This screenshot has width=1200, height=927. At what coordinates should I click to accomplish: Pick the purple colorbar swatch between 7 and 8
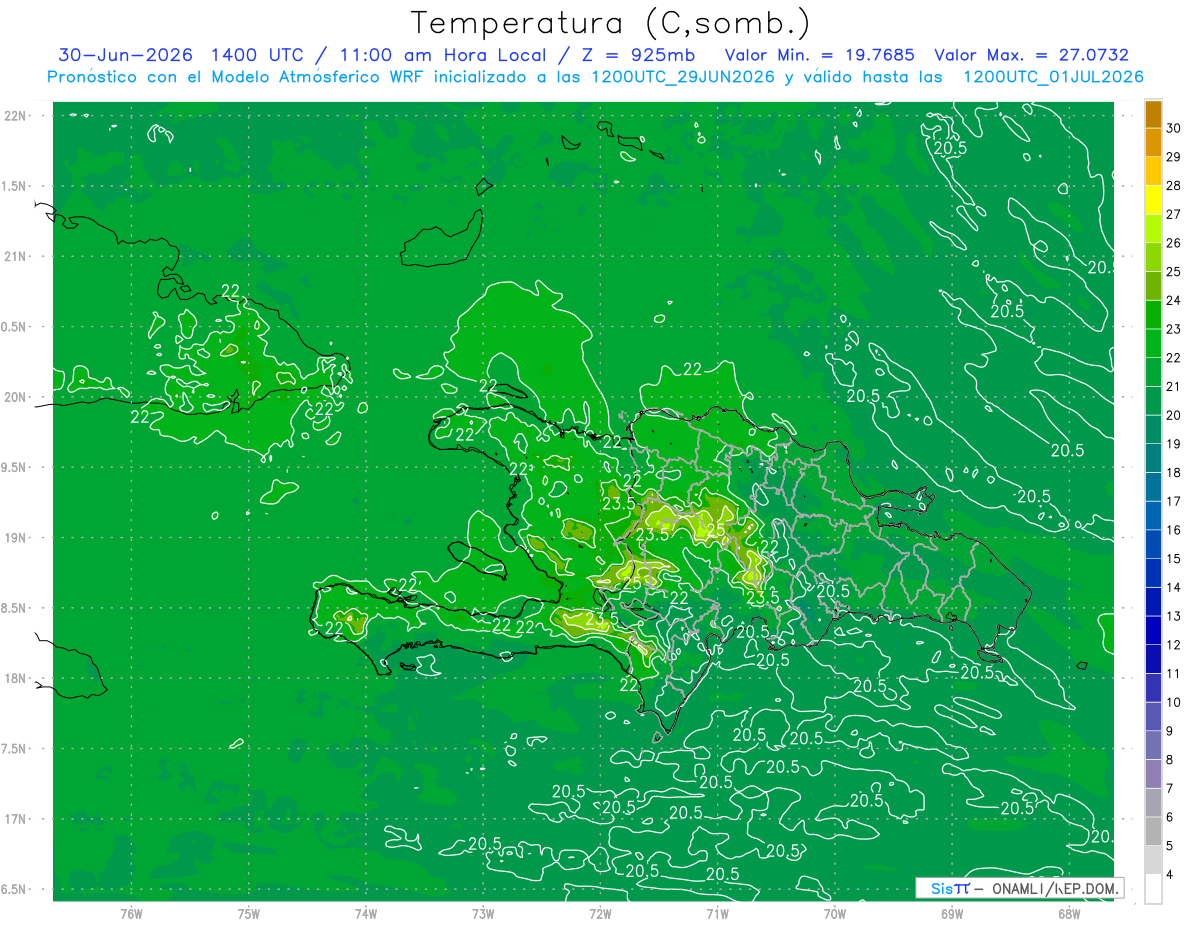[x=1153, y=774]
